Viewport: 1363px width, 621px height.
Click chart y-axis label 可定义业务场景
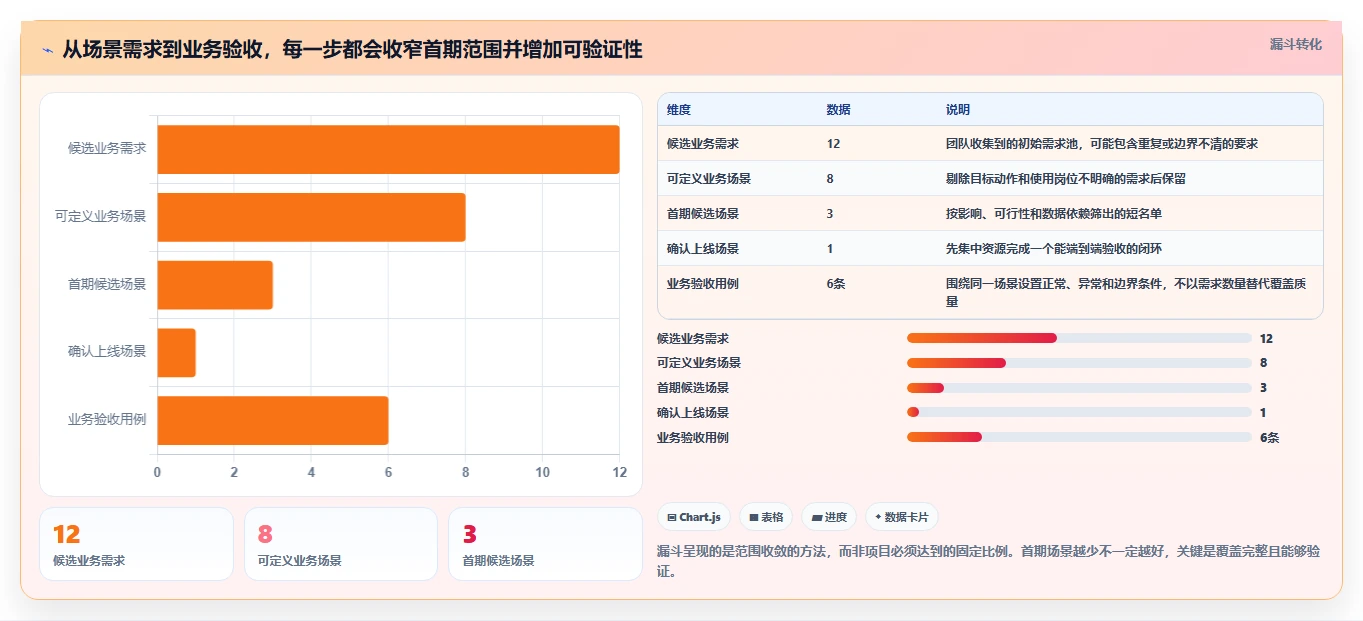(x=101, y=216)
